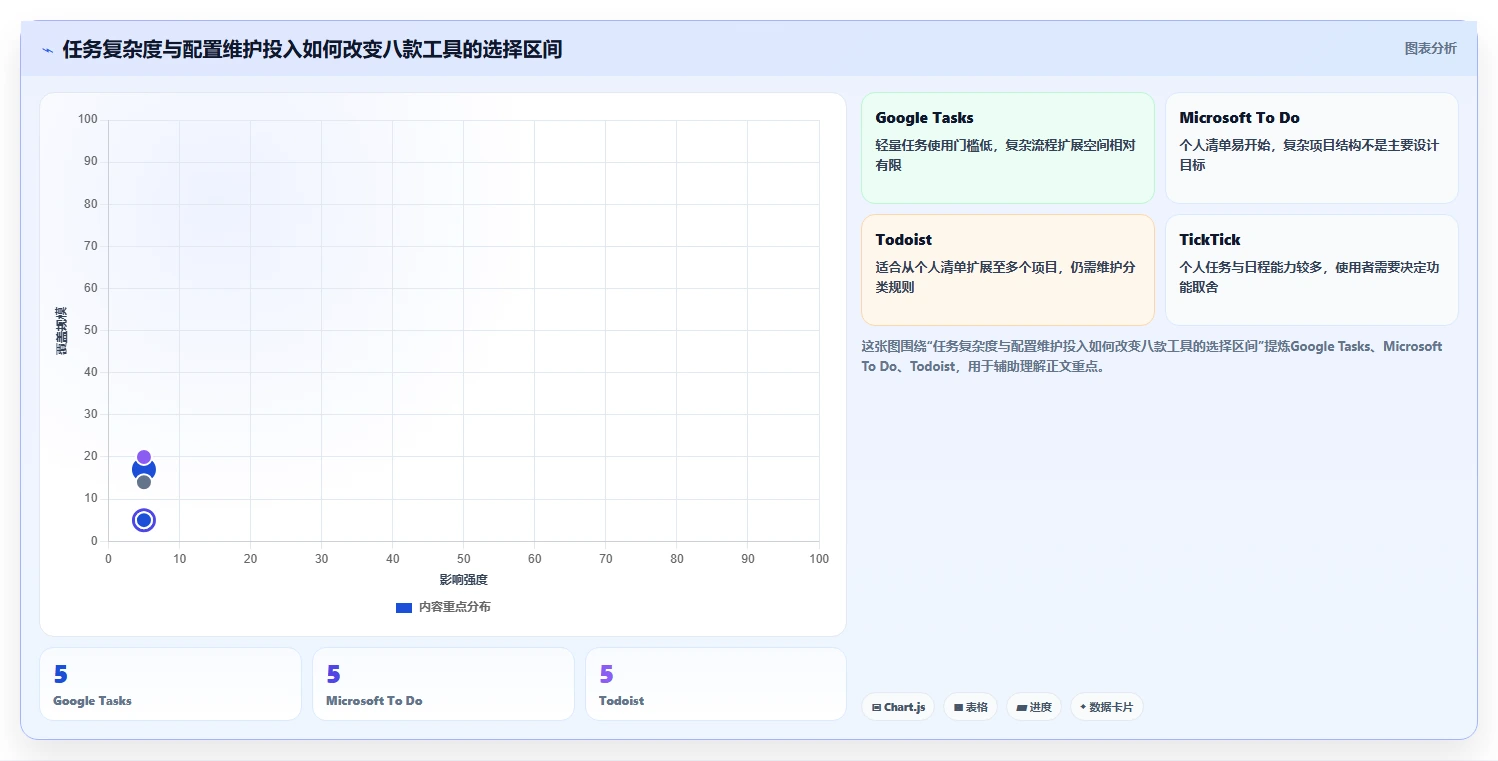Image resolution: width=1498 pixels, height=761 pixels.
Task: Click the 内容重点分布 legend label
Action: 455,607
